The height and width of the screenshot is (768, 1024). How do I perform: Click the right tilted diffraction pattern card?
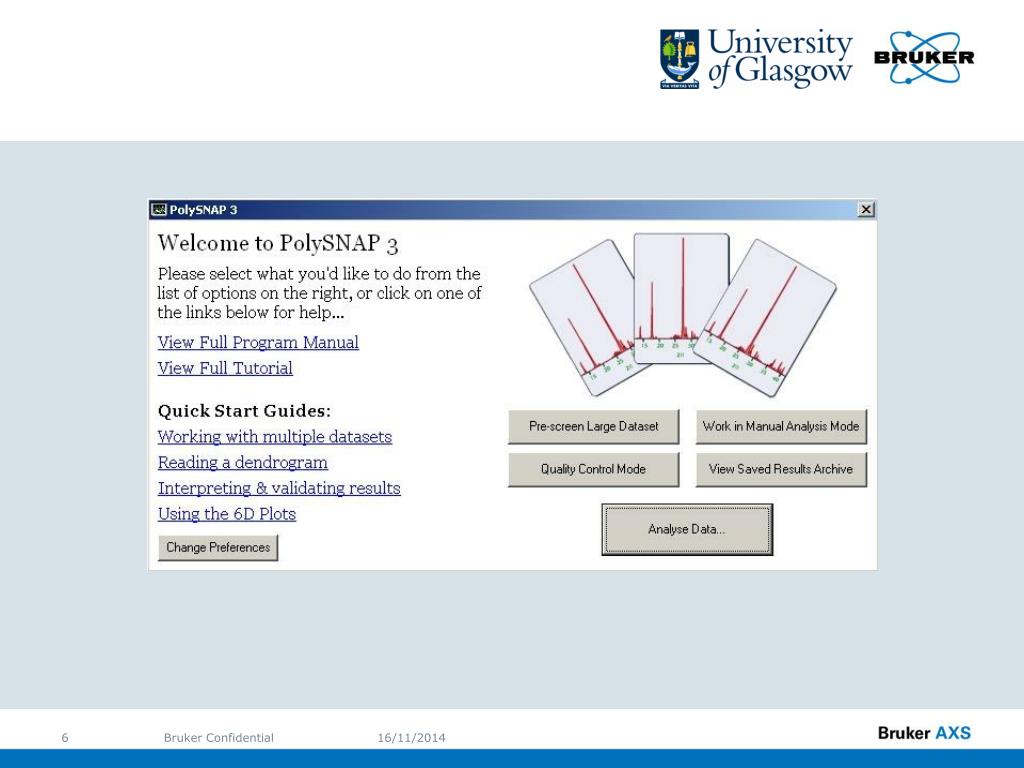pyautogui.click(x=765, y=317)
